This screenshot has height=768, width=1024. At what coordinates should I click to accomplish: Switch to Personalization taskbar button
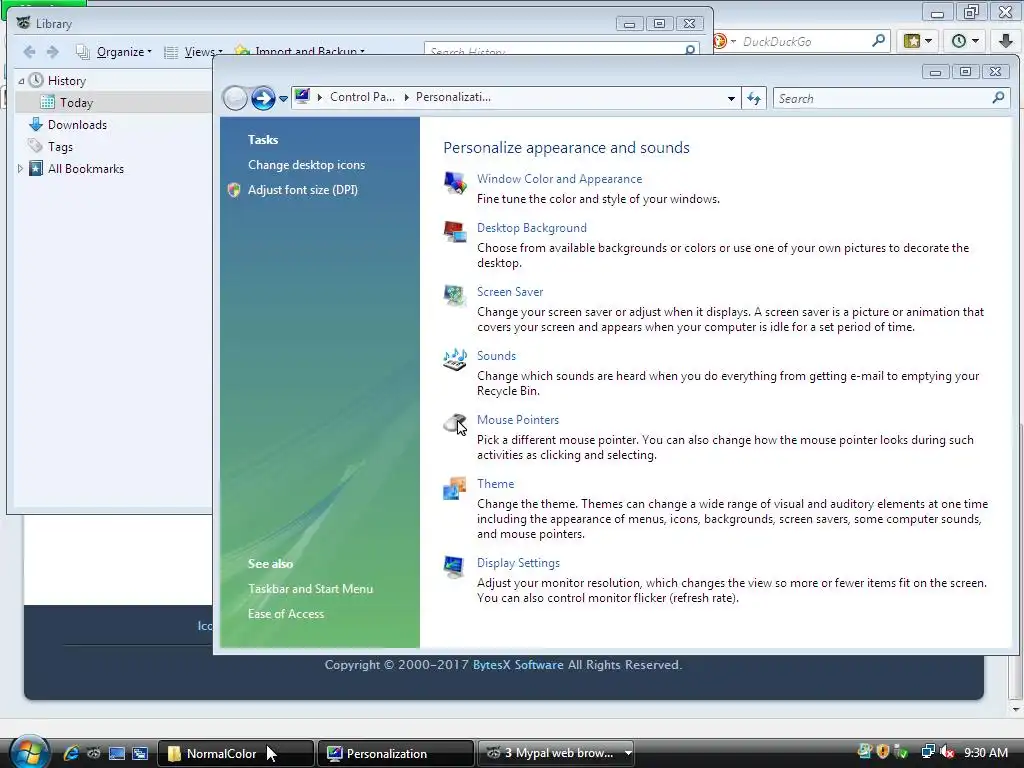395,754
